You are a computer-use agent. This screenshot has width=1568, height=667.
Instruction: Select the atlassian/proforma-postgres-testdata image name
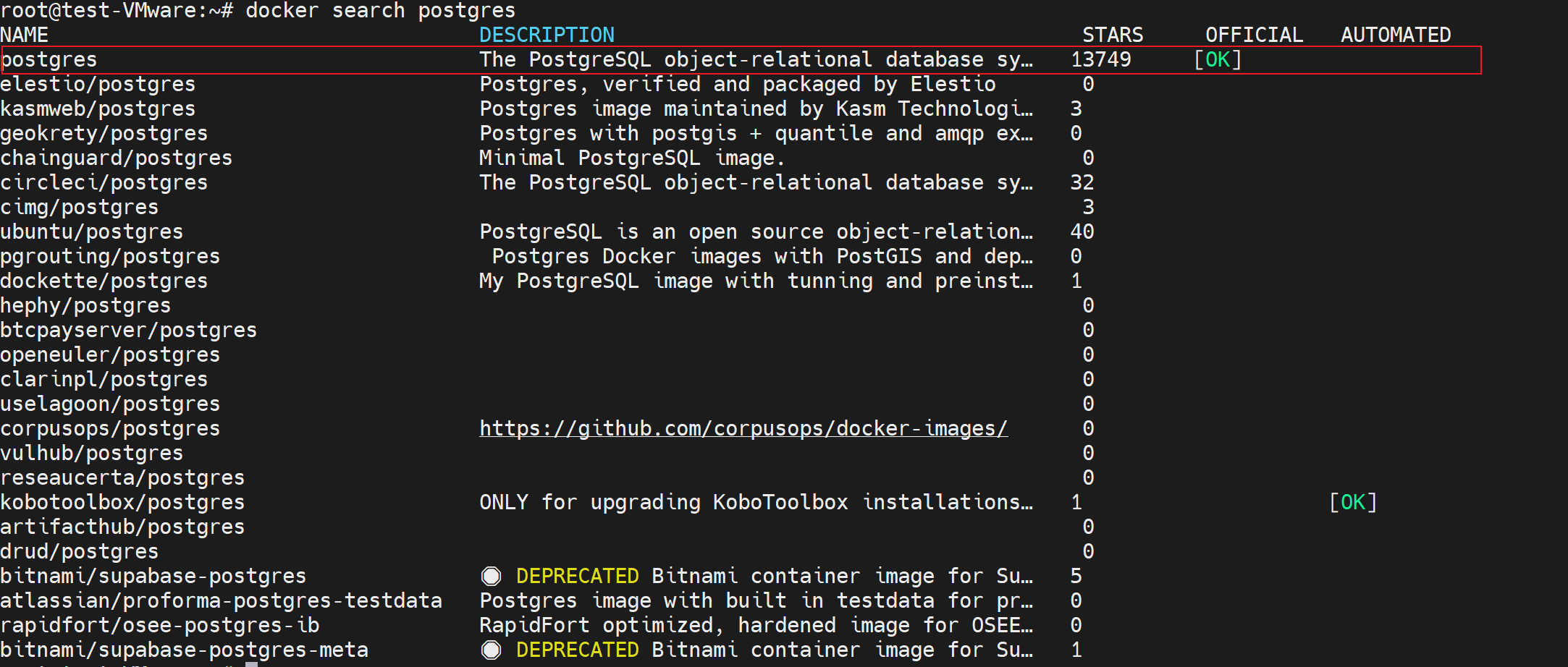click(x=221, y=600)
